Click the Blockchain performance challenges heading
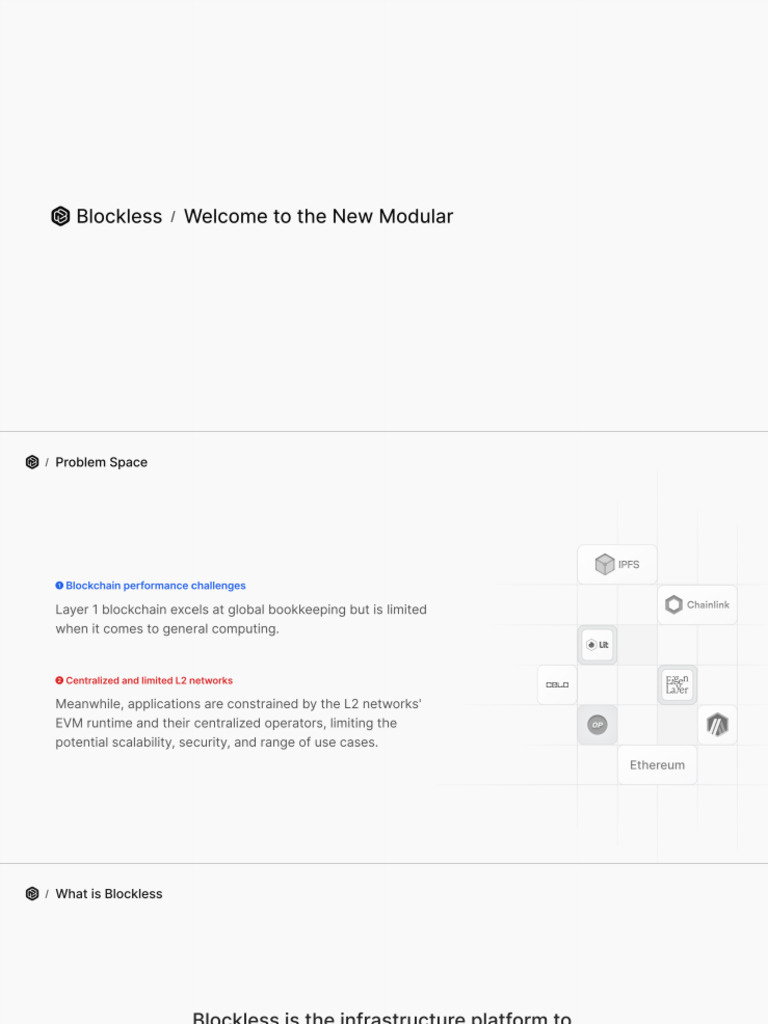Viewport: 768px width, 1024px height. point(155,586)
